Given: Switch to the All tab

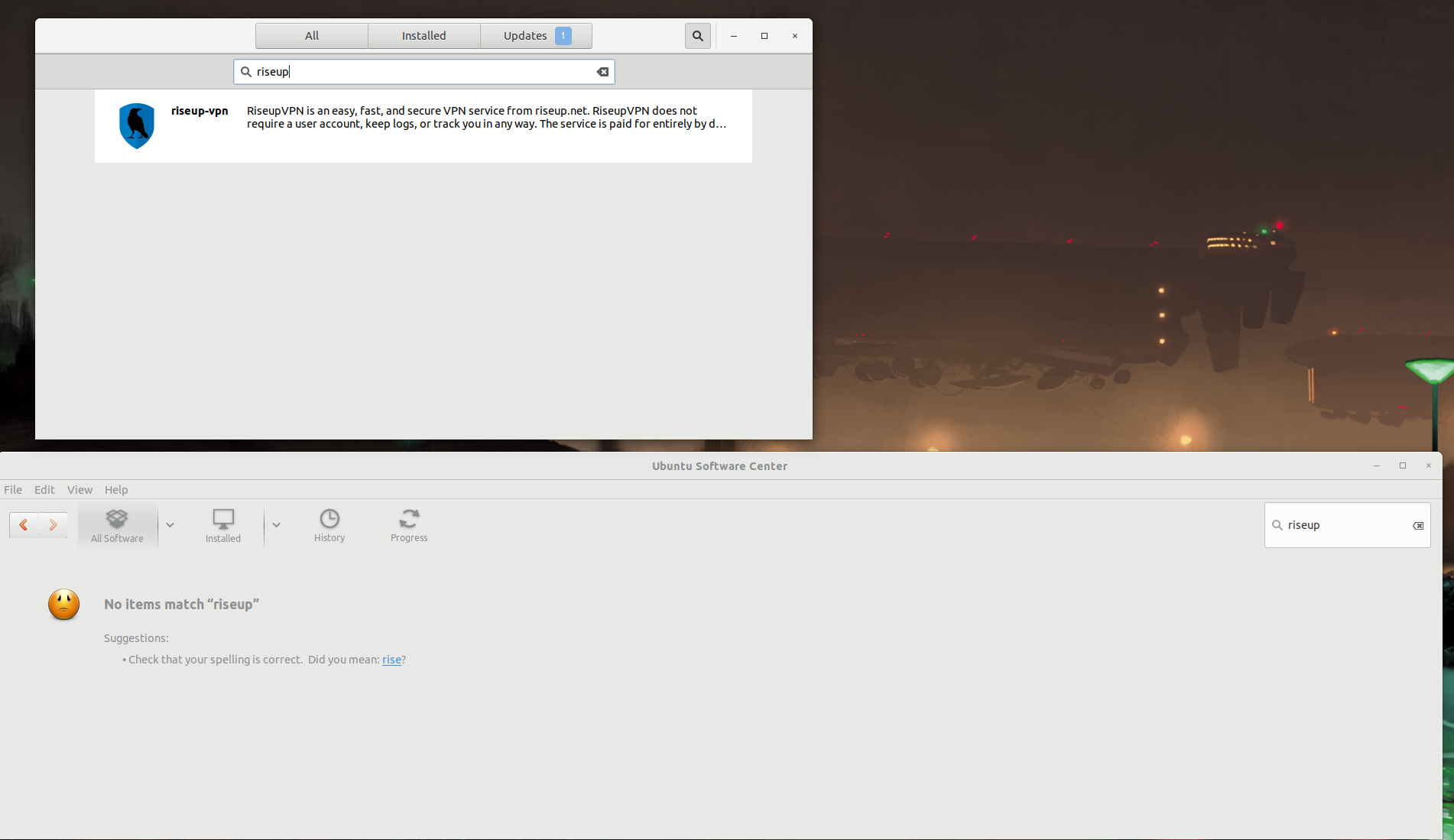Looking at the screenshot, I should (312, 36).
